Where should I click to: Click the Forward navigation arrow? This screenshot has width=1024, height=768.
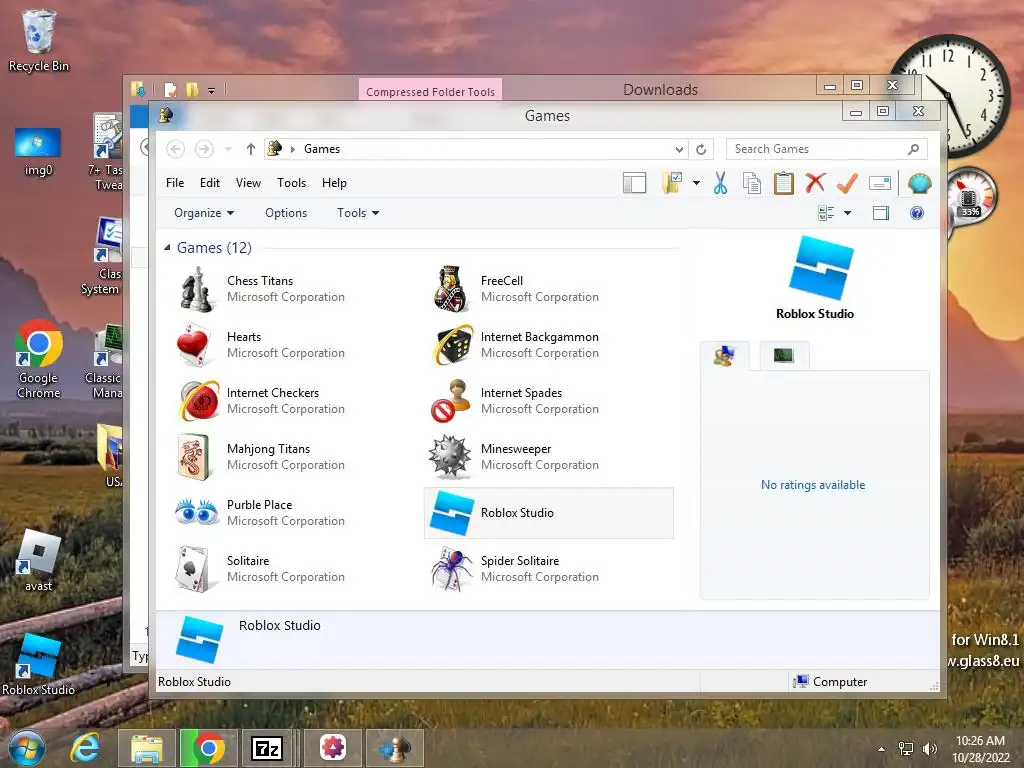pyautogui.click(x=204, y=150)
